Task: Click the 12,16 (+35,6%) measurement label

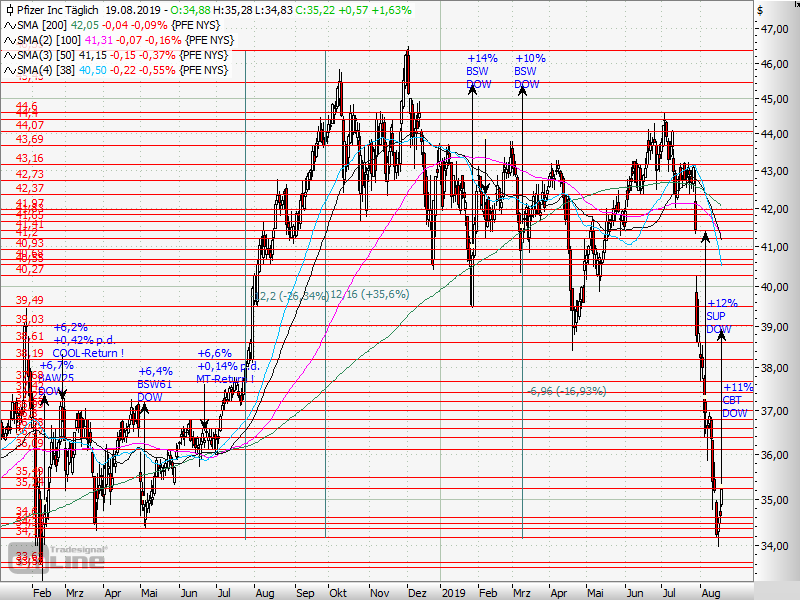Action: 370,294
